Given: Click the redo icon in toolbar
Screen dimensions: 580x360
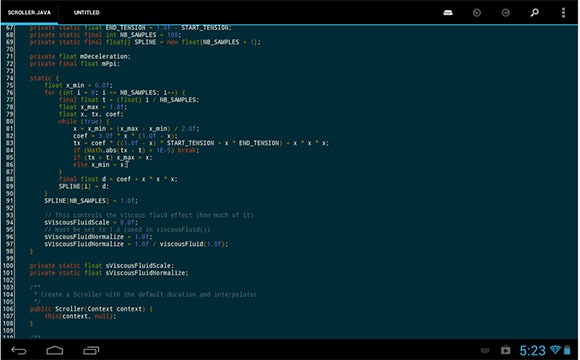Looking at the screenshot, I should (506, 13).
